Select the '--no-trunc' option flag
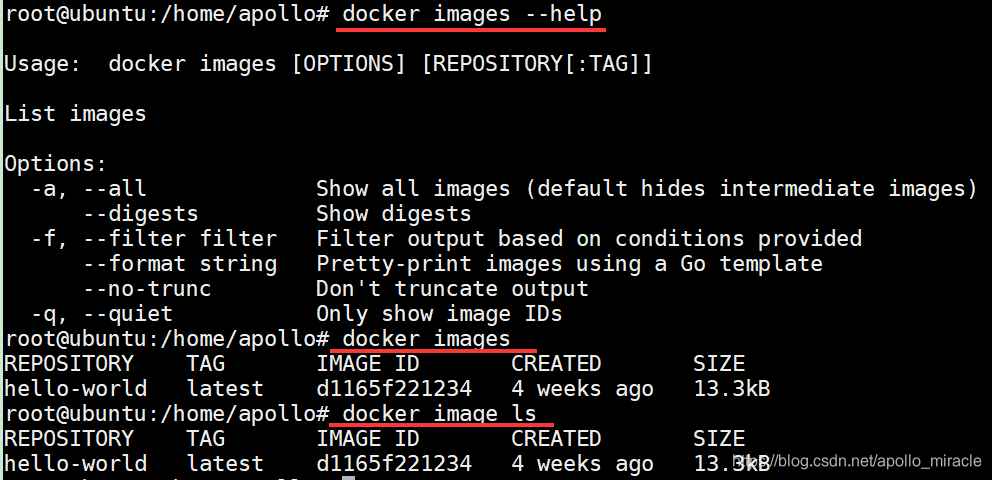 pyautogui.click(x=147, y=289)
